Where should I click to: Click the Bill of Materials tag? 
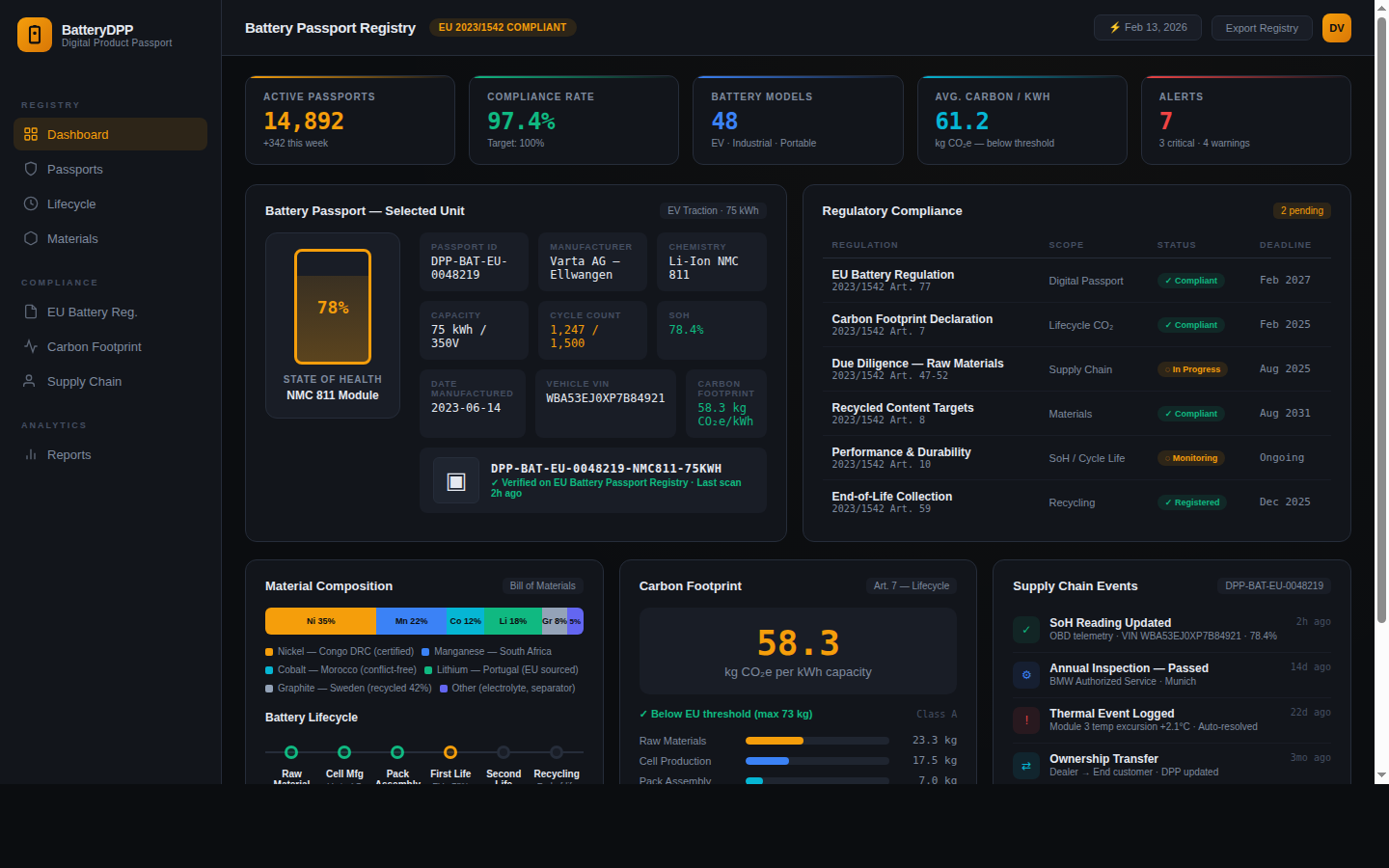click(542, 585)
